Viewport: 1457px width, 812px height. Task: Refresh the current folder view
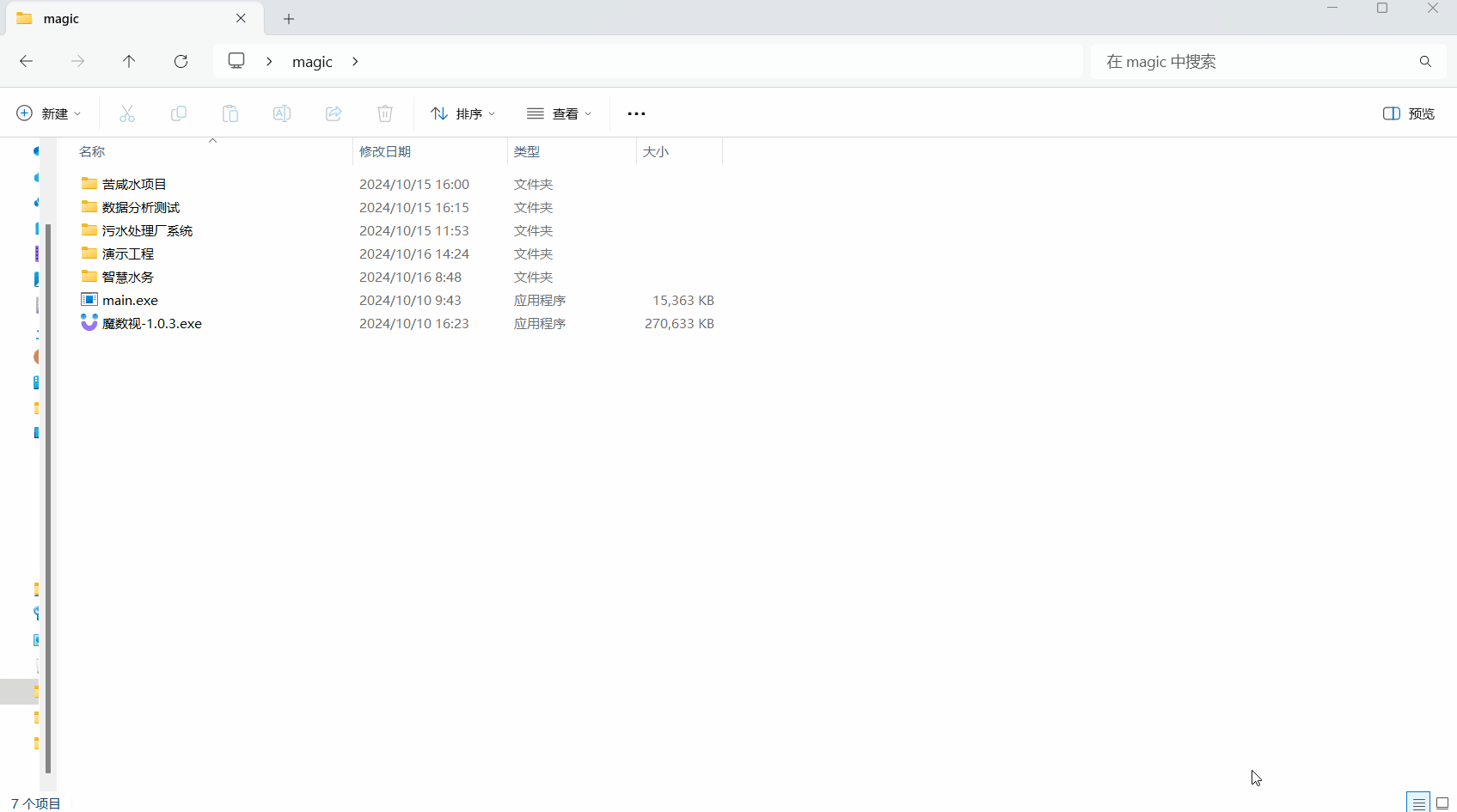coord(181,61)
